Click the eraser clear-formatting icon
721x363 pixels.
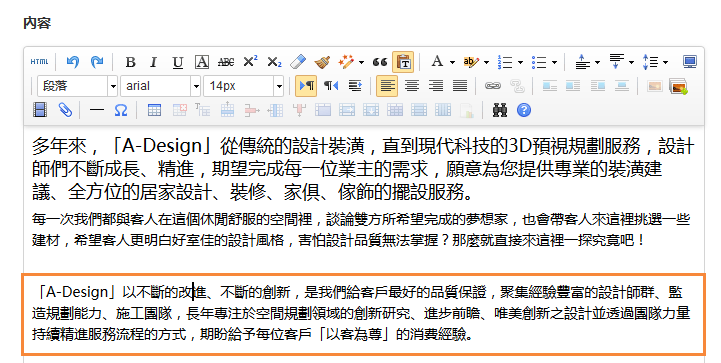click(x=298, y=62)
